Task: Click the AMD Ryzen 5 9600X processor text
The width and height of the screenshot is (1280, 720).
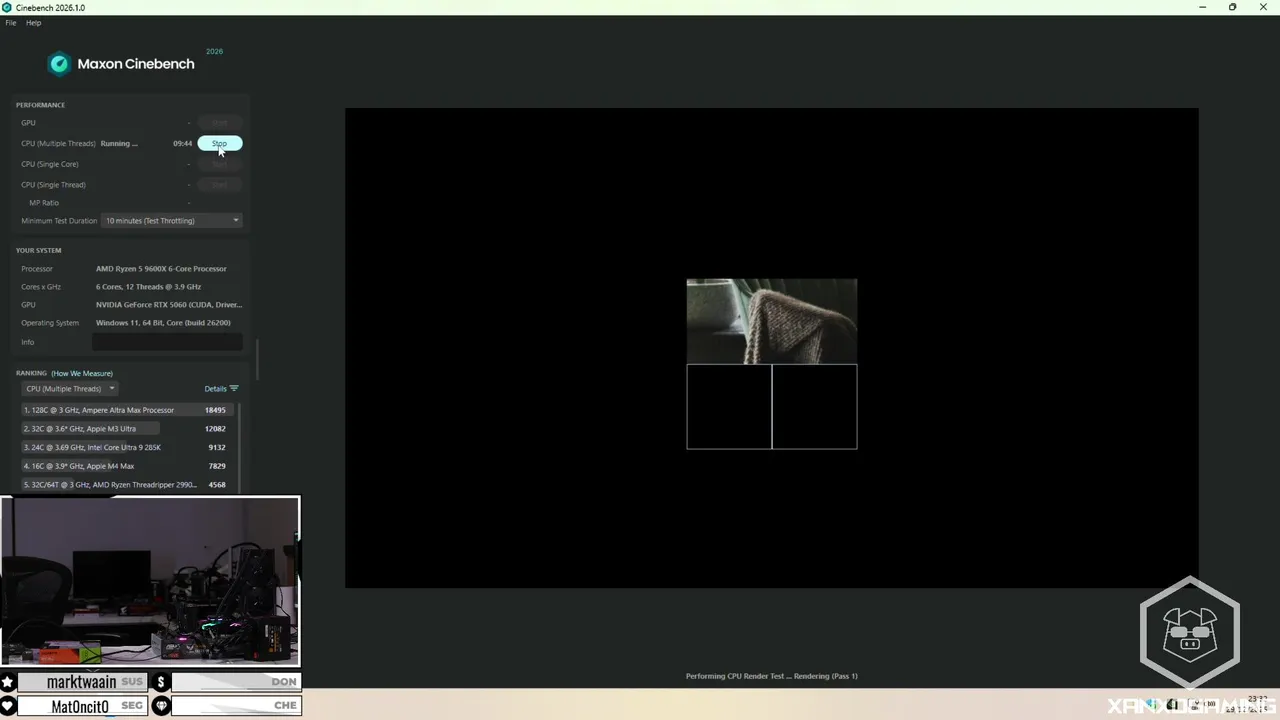Action: pos(161,269)
